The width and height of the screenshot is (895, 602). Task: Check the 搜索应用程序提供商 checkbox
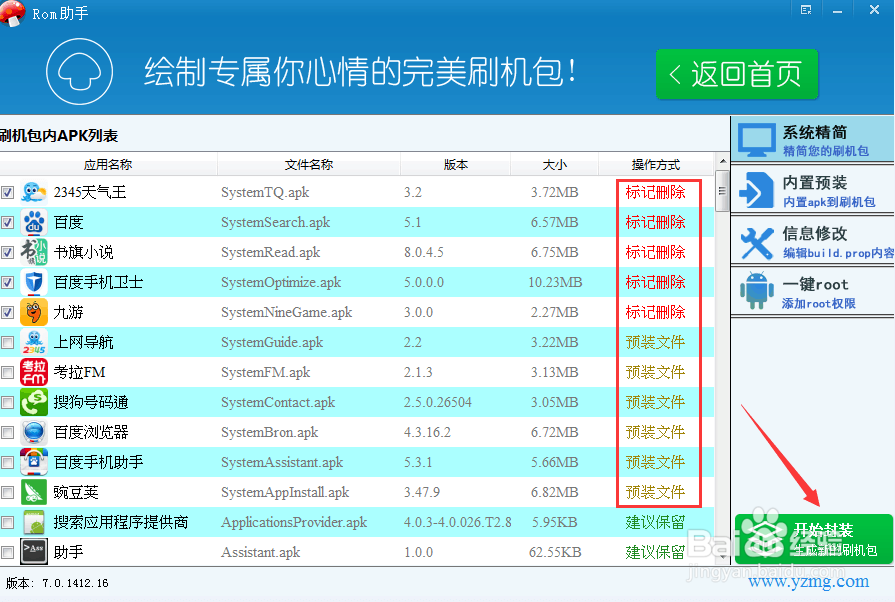[7, 522]
